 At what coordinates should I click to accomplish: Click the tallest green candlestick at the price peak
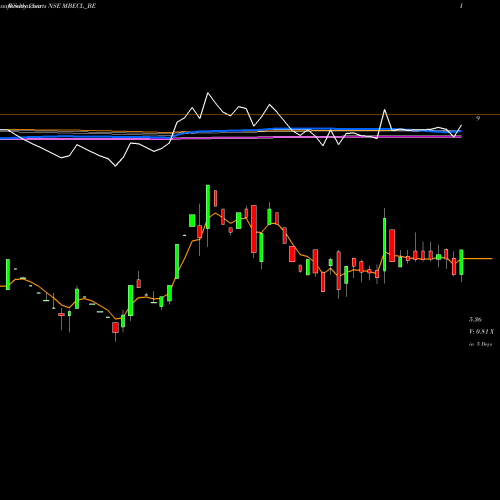pos(208,207)
